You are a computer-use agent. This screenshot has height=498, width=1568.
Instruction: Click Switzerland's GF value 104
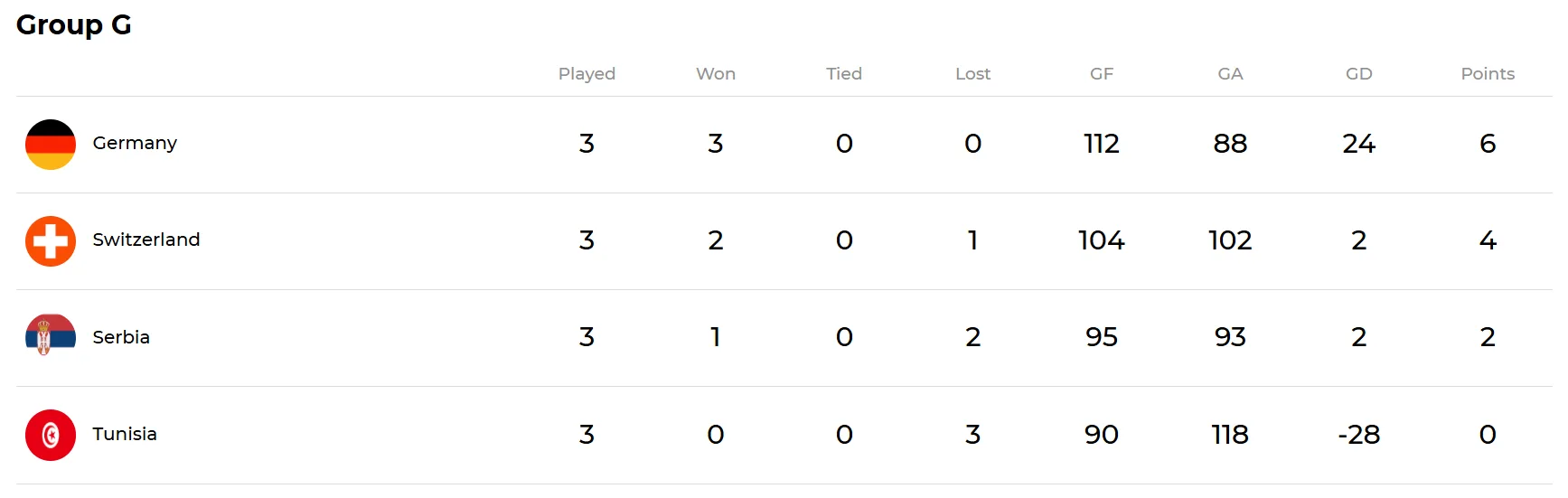[1102, 240]
